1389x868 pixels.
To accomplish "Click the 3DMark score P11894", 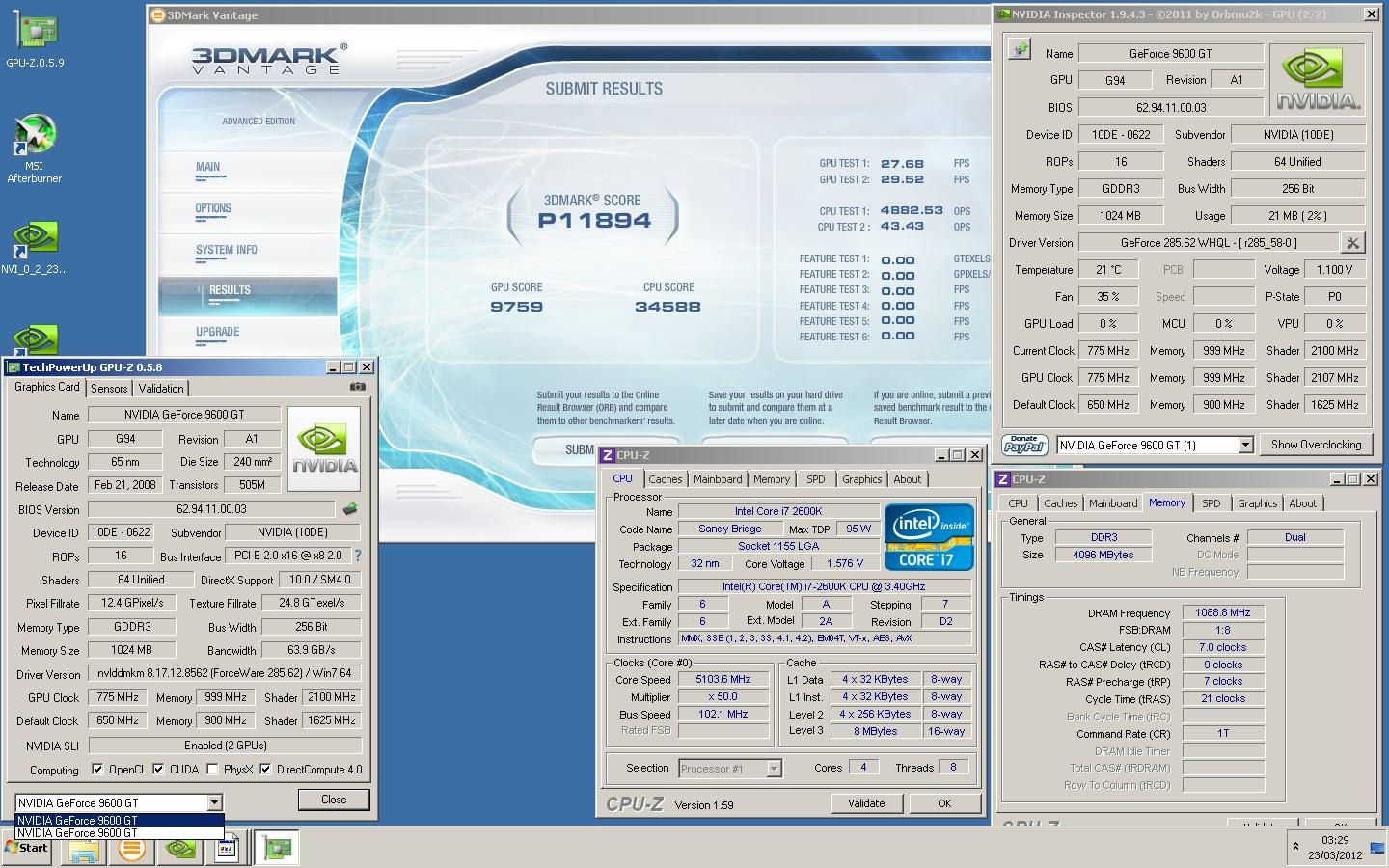I will click(594, 221).
